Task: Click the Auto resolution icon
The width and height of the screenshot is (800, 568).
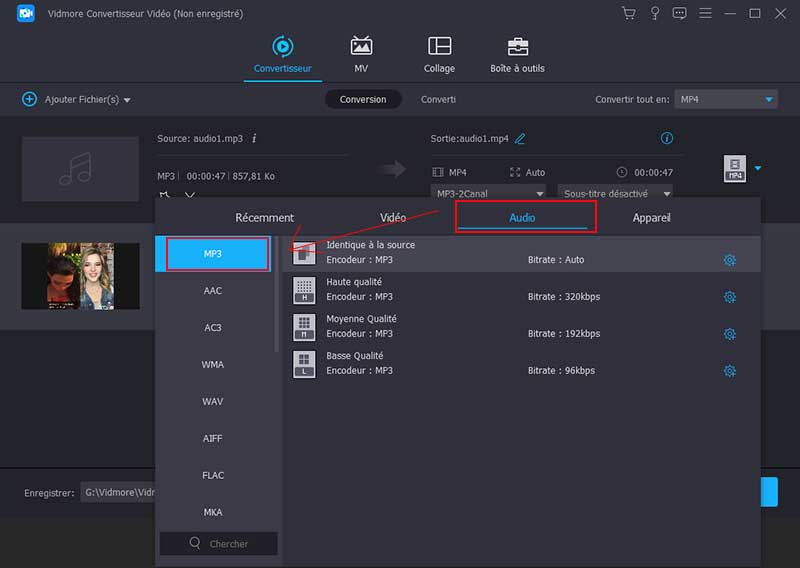Action: [515, 172]
